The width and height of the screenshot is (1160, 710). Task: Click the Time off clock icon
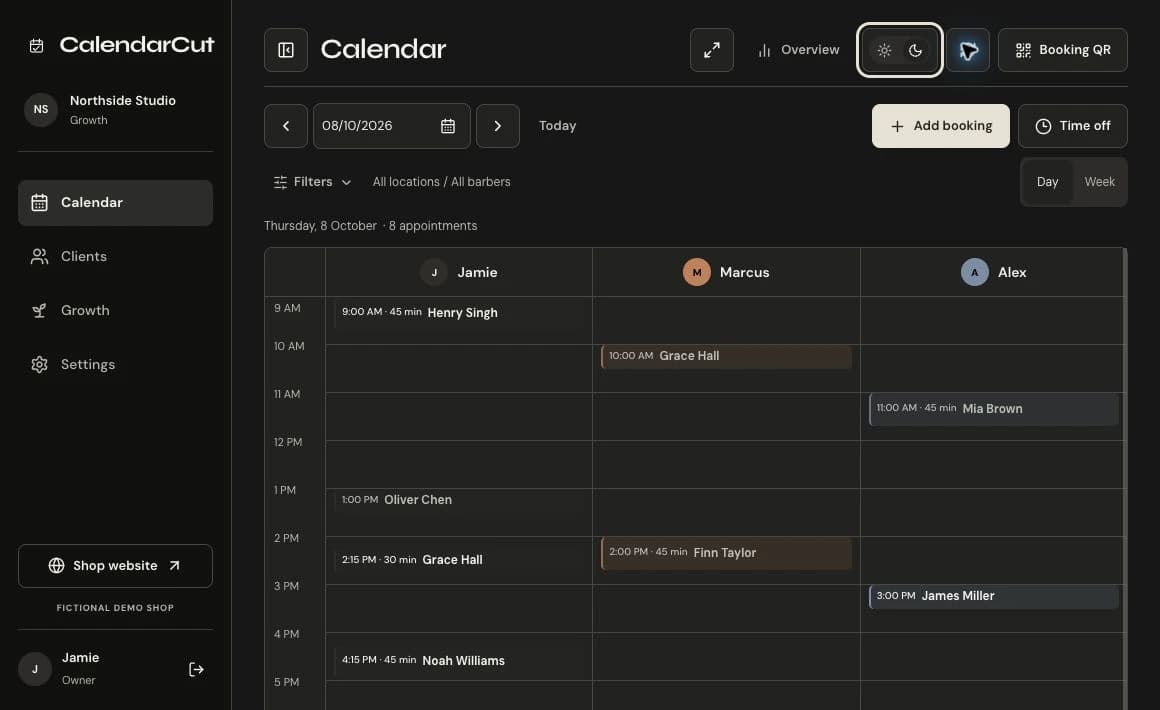coord(1043,126)
